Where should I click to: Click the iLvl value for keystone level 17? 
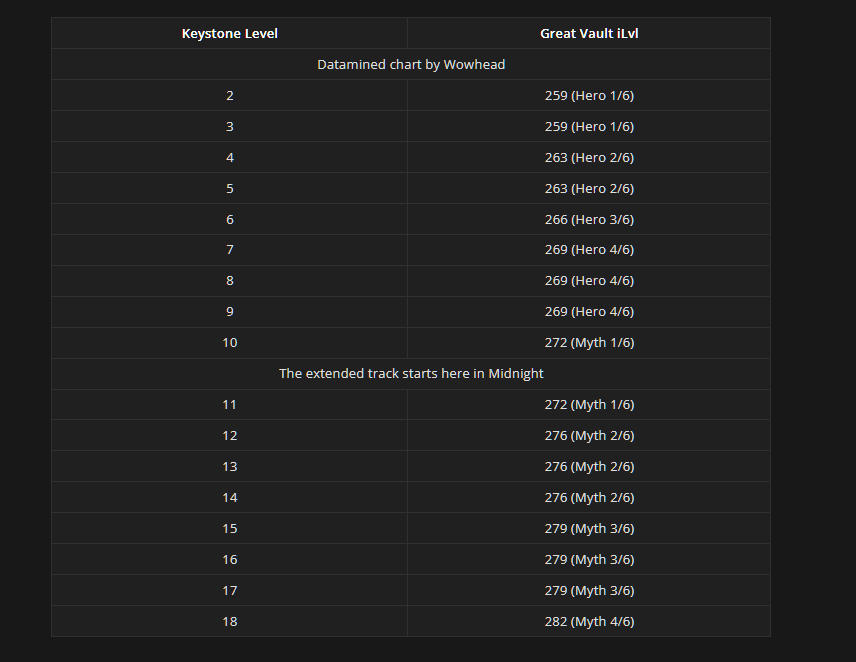589,590
